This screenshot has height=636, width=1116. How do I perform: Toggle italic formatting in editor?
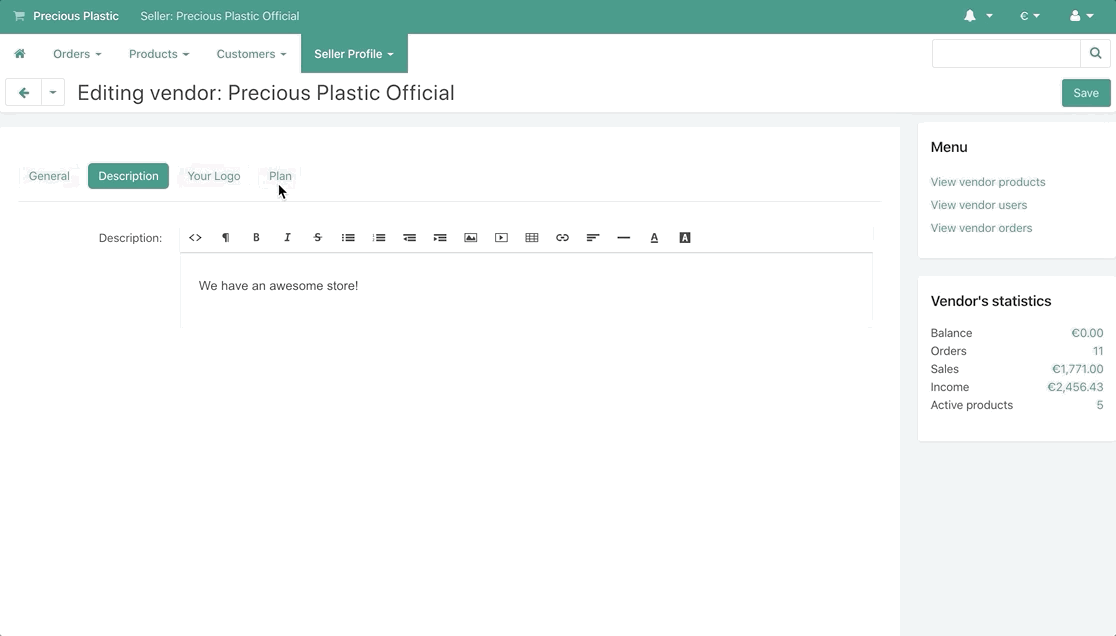coord(287,238)
